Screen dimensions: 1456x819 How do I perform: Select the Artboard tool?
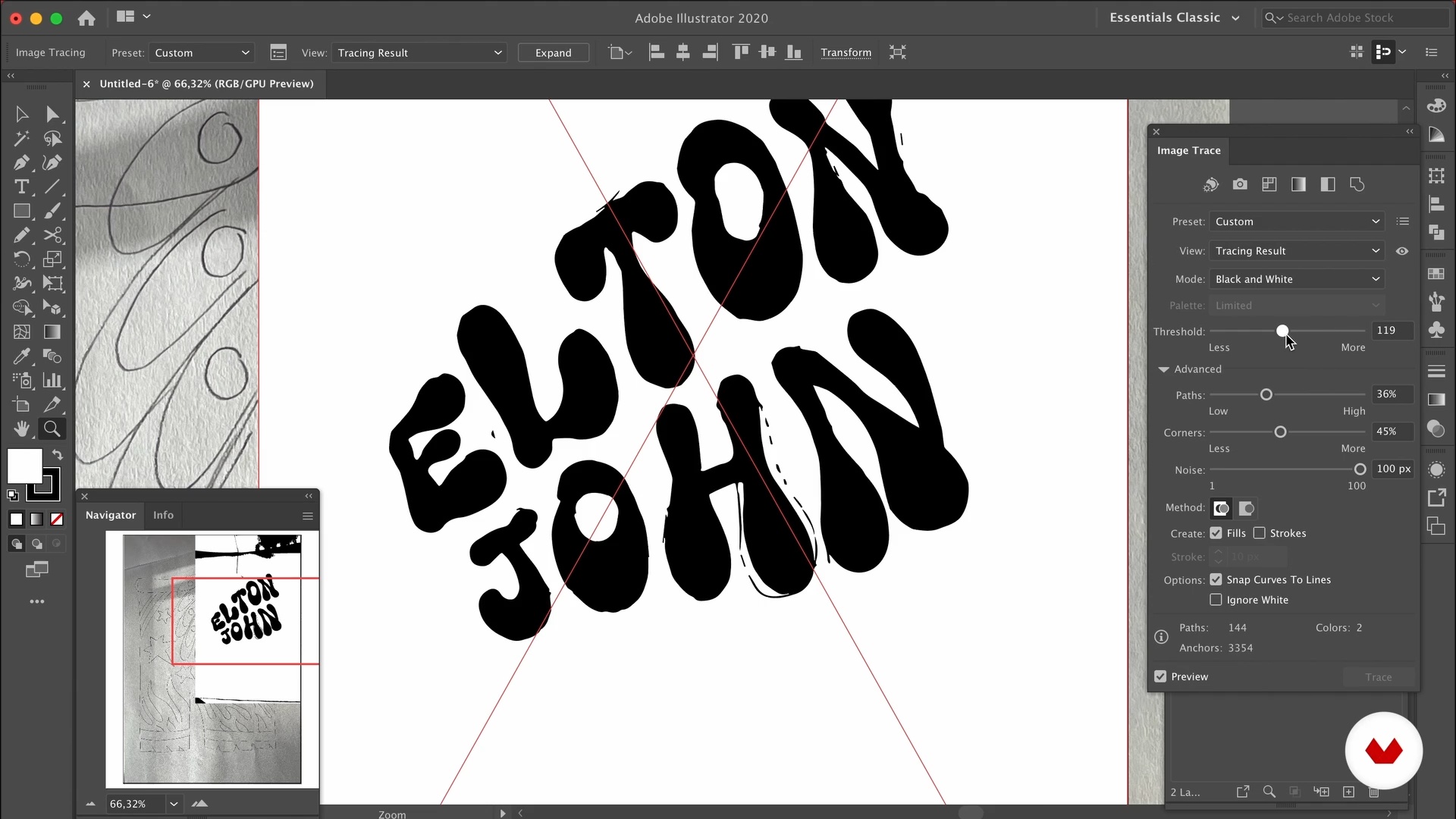(21, 405)
